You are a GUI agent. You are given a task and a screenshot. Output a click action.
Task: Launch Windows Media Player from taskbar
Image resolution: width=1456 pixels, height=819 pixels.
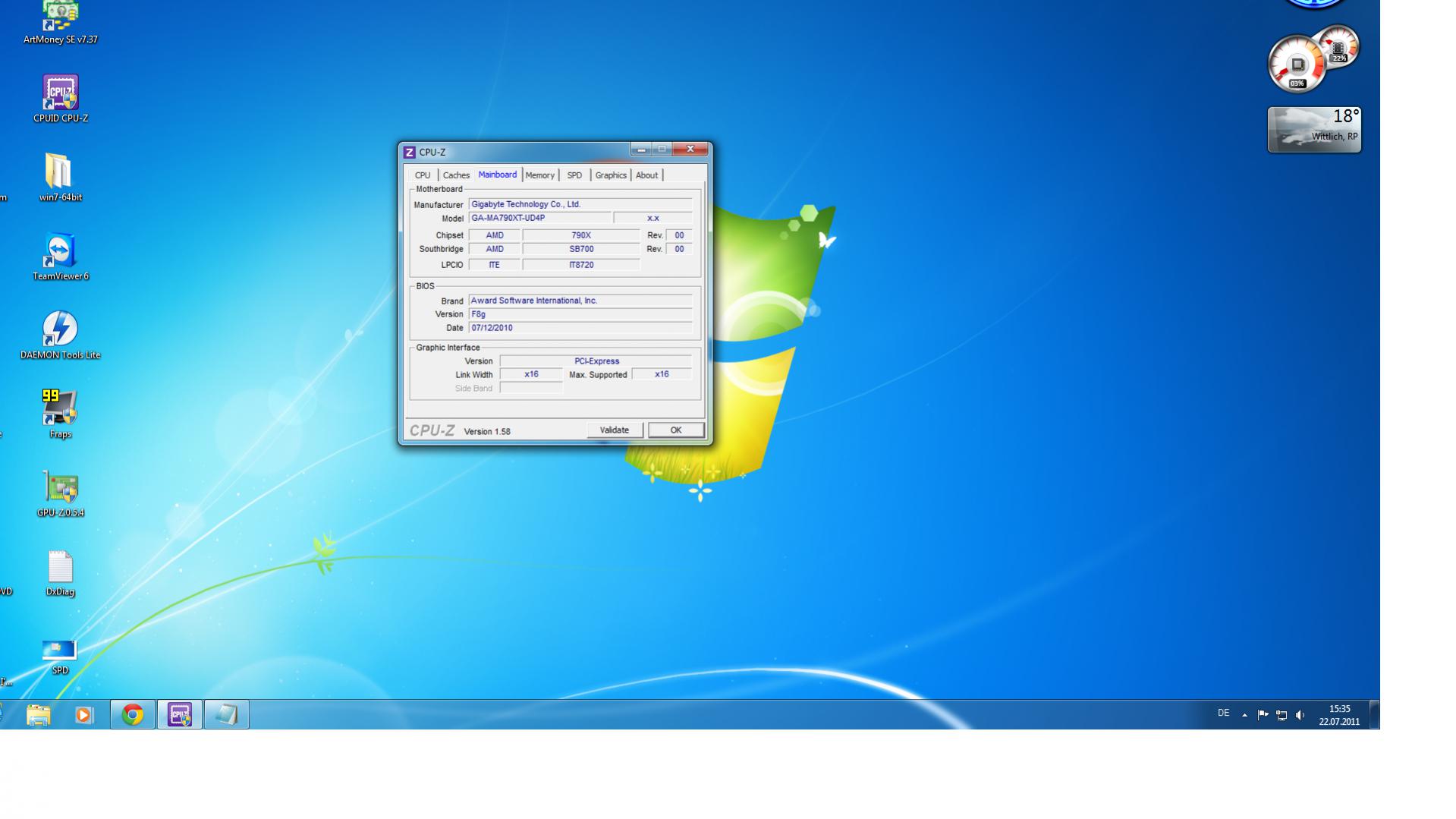(x=83, y=714)
